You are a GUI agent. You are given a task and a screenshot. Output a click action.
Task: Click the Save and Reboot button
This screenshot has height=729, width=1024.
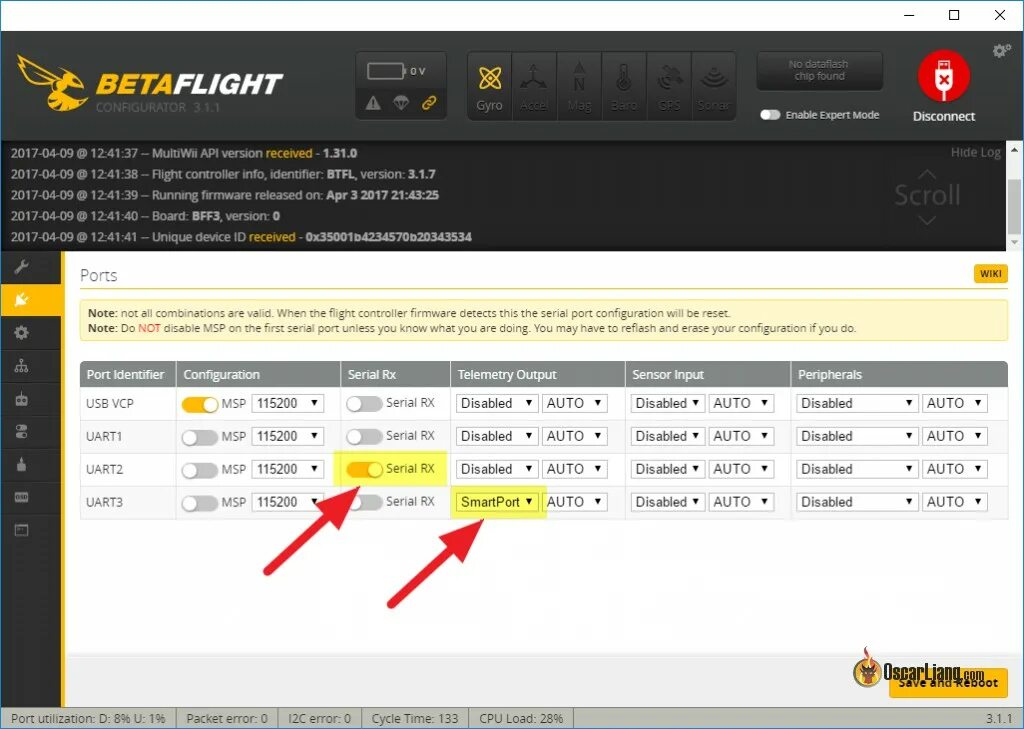(x=948, y=683)
